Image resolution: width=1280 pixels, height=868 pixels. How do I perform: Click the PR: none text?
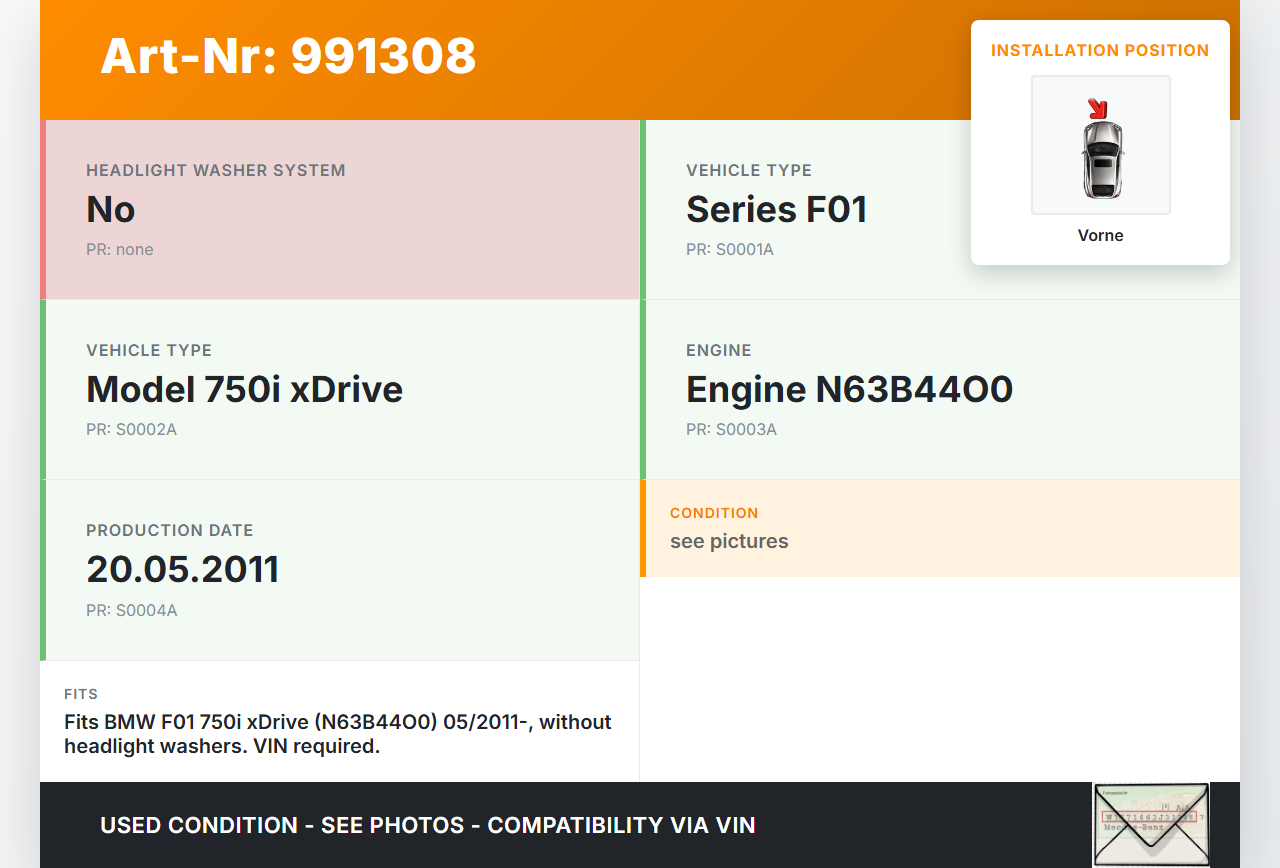tap(120, 249)
